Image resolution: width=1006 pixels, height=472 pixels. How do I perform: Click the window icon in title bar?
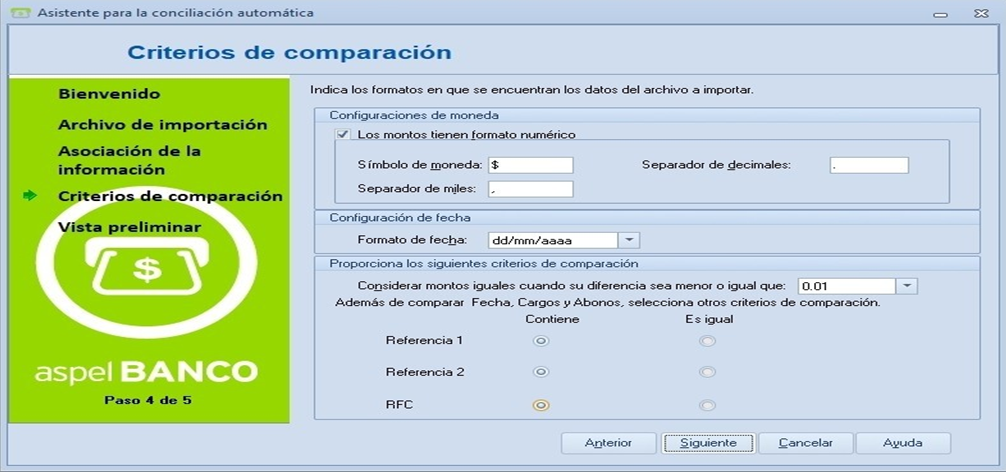coord(21,12)
